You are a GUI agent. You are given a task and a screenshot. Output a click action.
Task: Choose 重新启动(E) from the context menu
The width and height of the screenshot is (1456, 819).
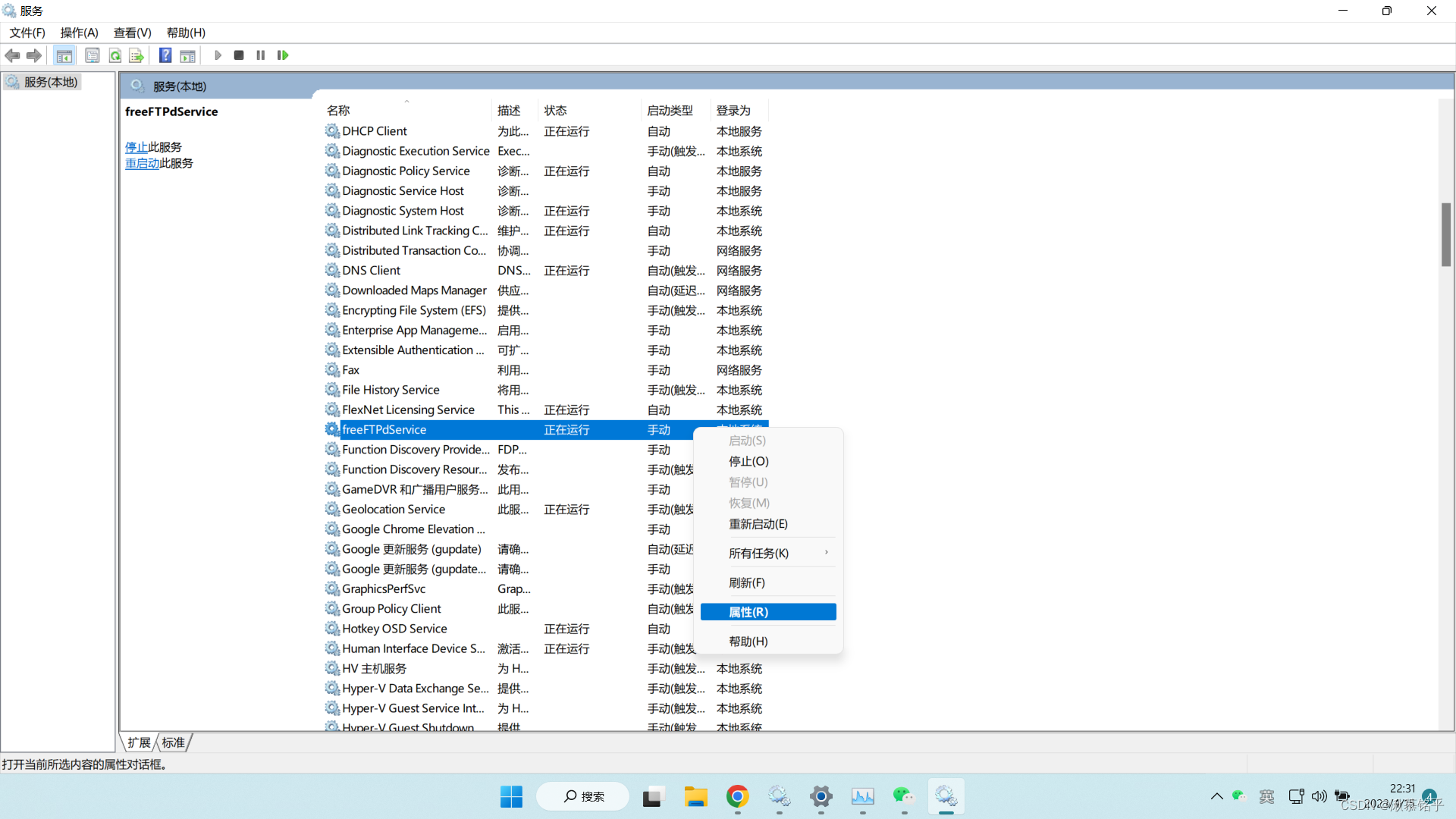pos(758,524)
